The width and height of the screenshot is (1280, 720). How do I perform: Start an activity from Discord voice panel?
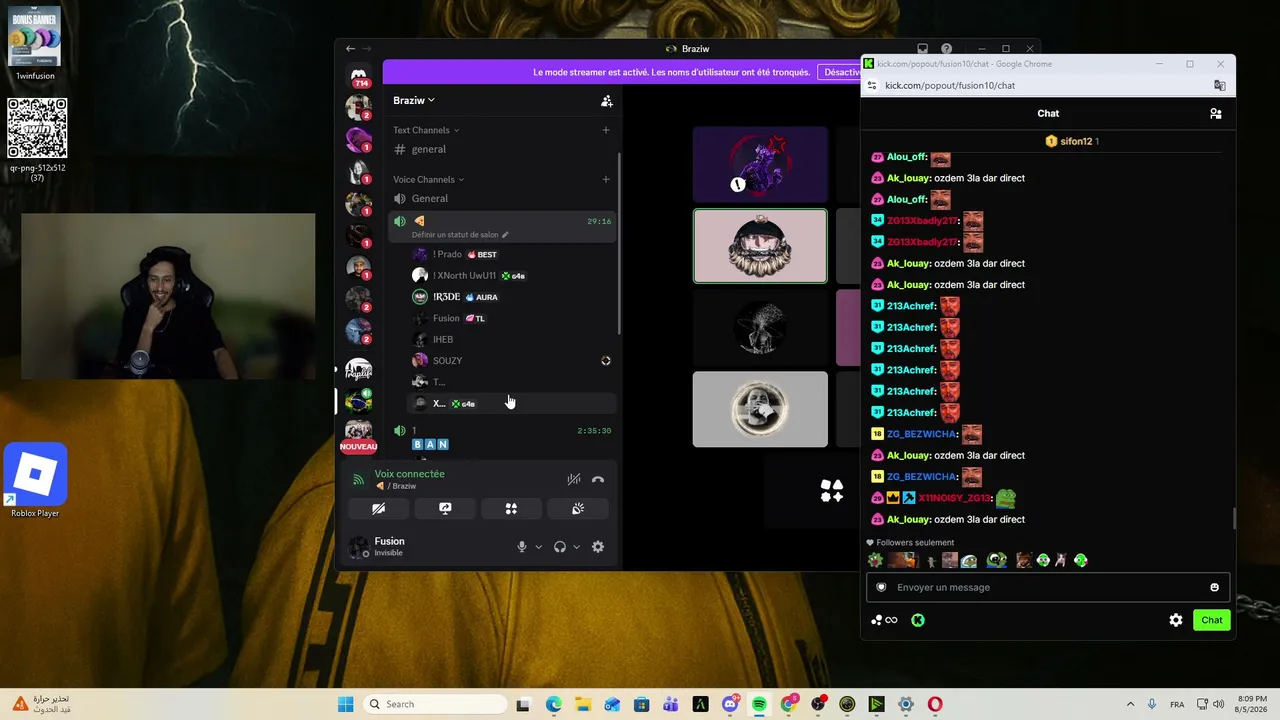point(511,509)
